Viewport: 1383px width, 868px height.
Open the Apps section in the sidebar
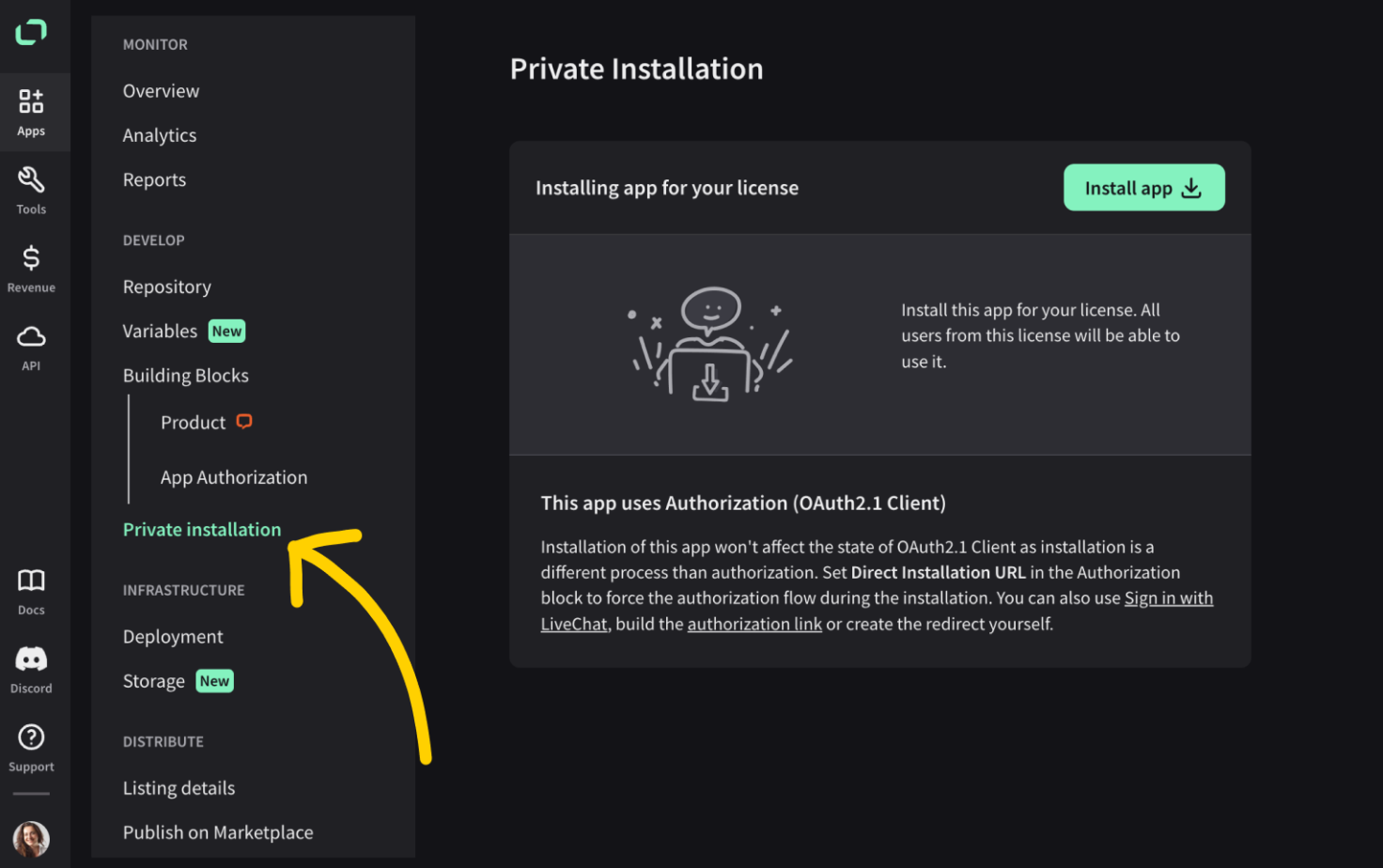coord(31,112)
